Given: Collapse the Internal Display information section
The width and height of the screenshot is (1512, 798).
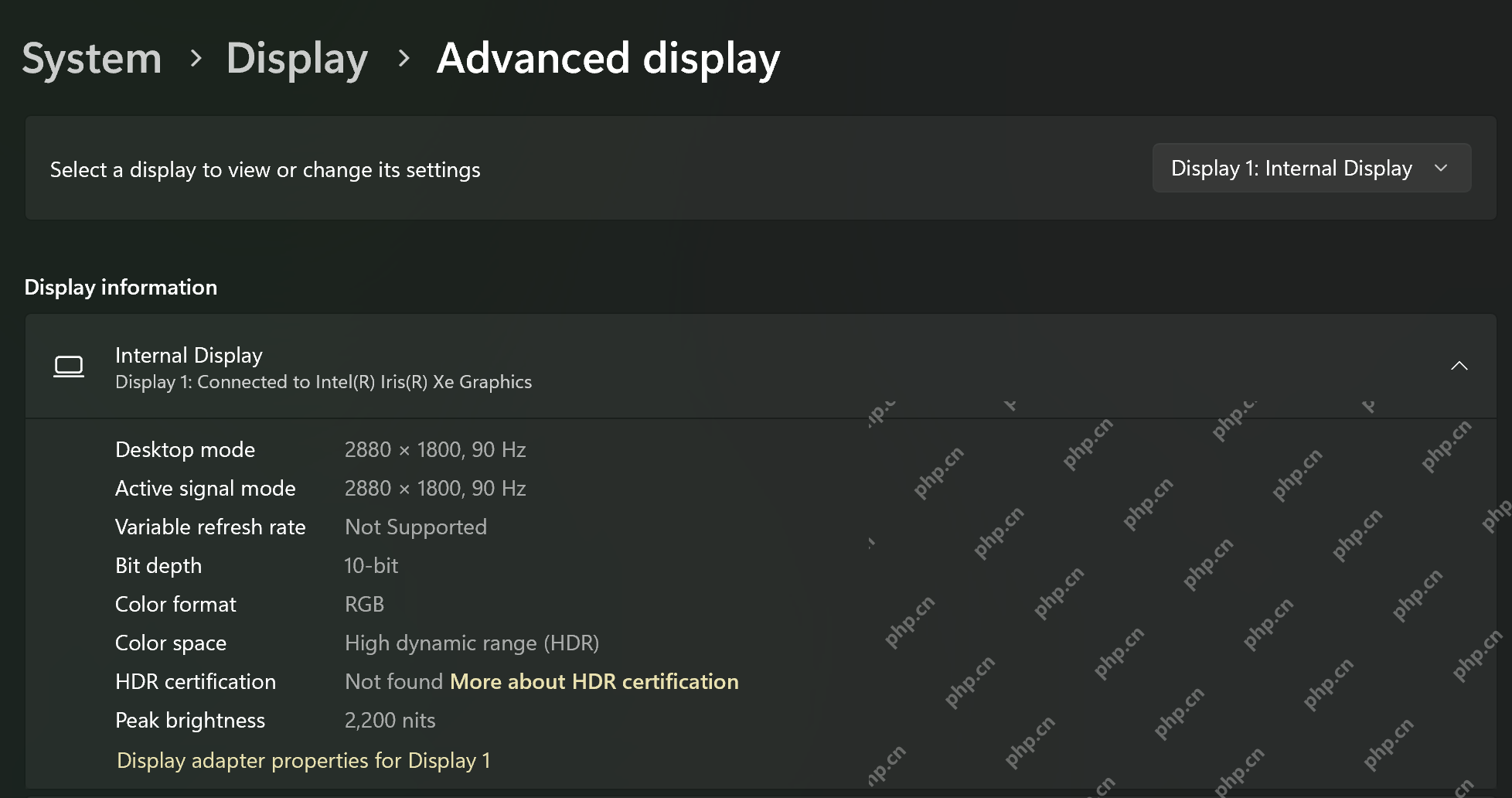Looking at the screenshot, I should coord(1459,366).
